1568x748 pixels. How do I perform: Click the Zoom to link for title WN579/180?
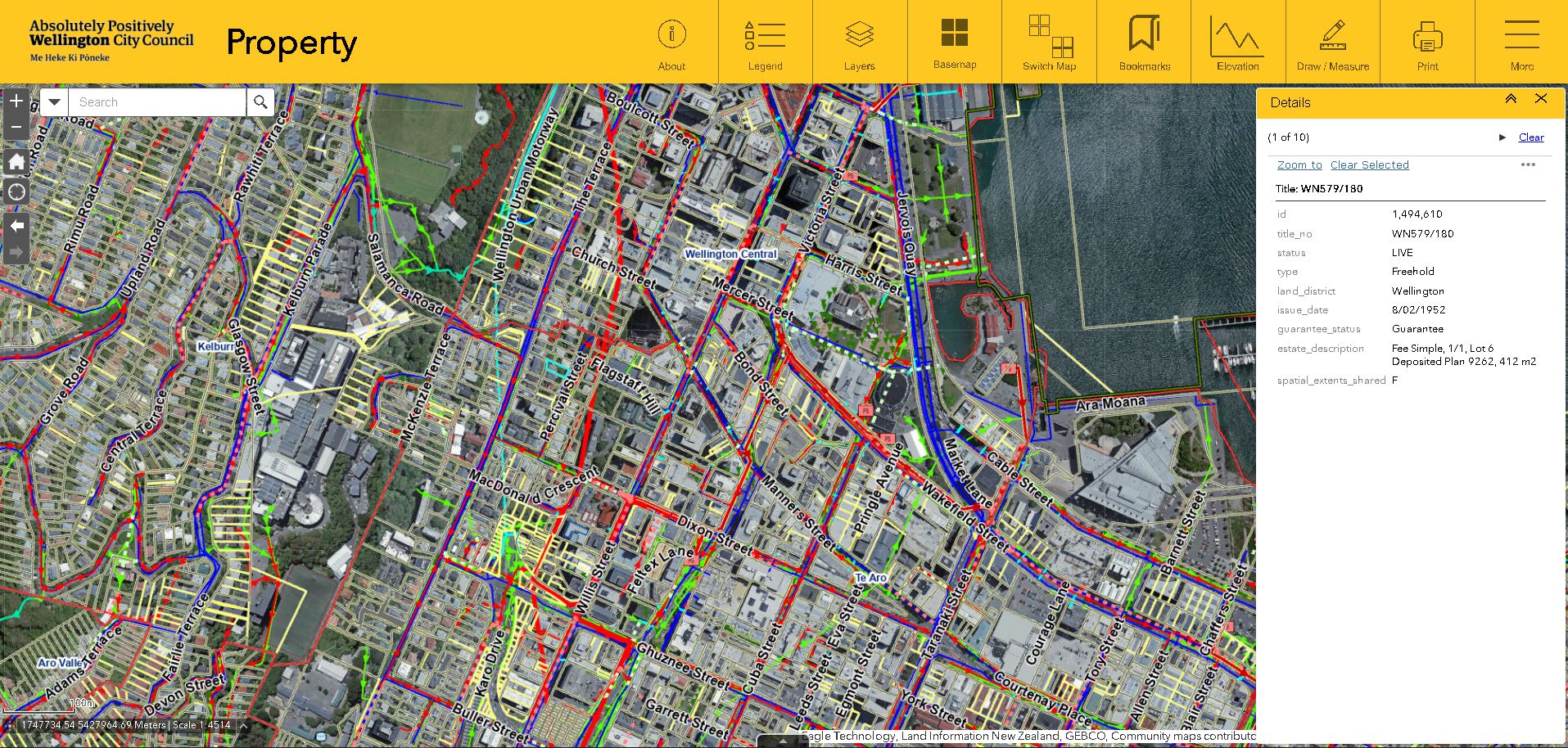pyautogui.click(x=1299, y=164)
